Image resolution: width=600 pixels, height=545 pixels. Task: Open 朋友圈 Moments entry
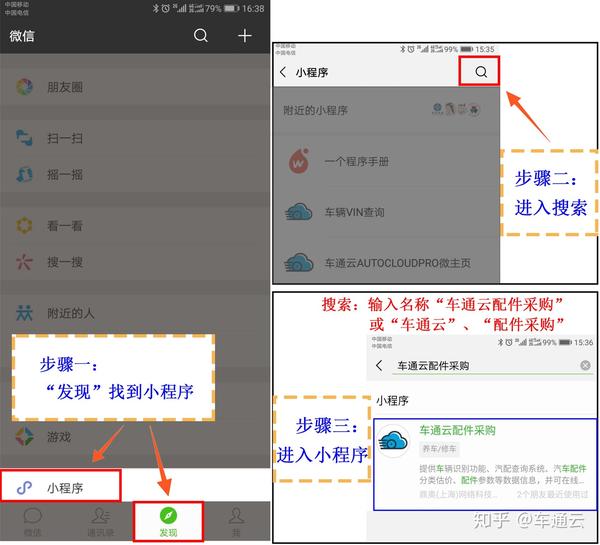click(x=135, y=87)
